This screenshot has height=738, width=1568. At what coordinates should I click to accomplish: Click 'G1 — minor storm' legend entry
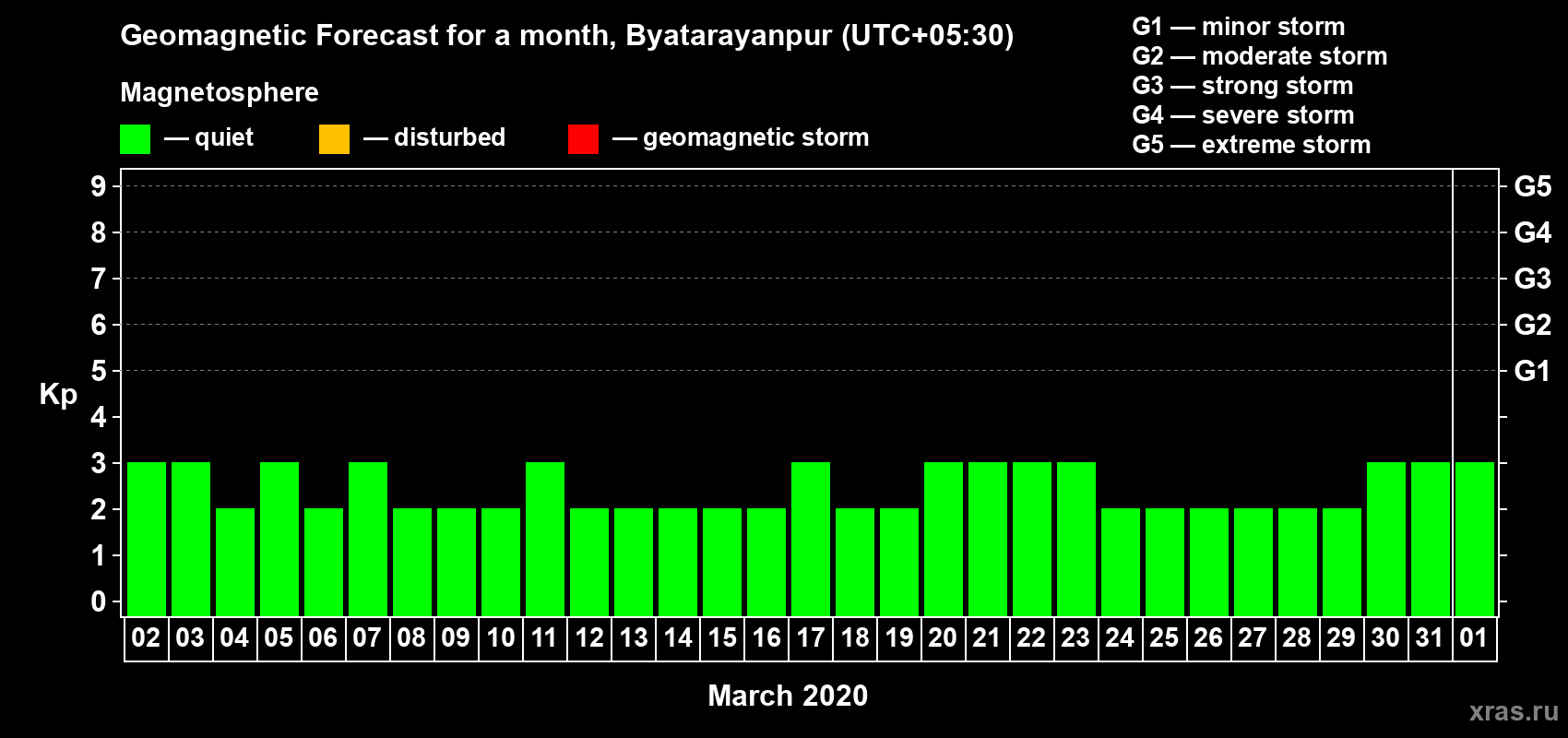1239,27
